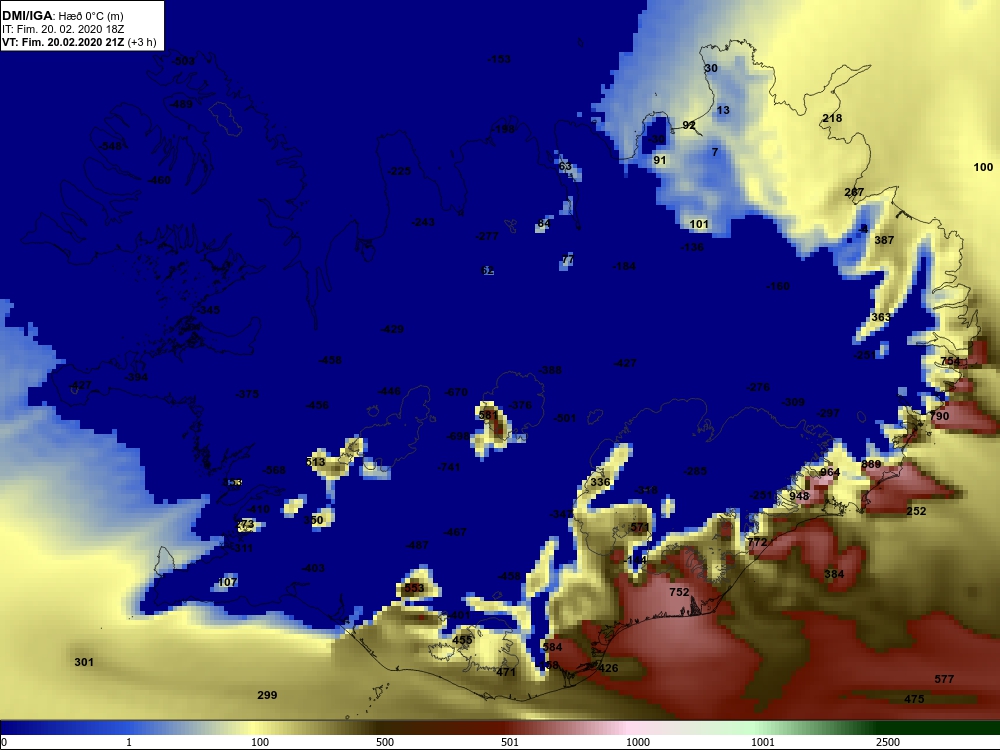Click the color bar label 1
This screenshot has width=1000, height=750.
(129, 742)
